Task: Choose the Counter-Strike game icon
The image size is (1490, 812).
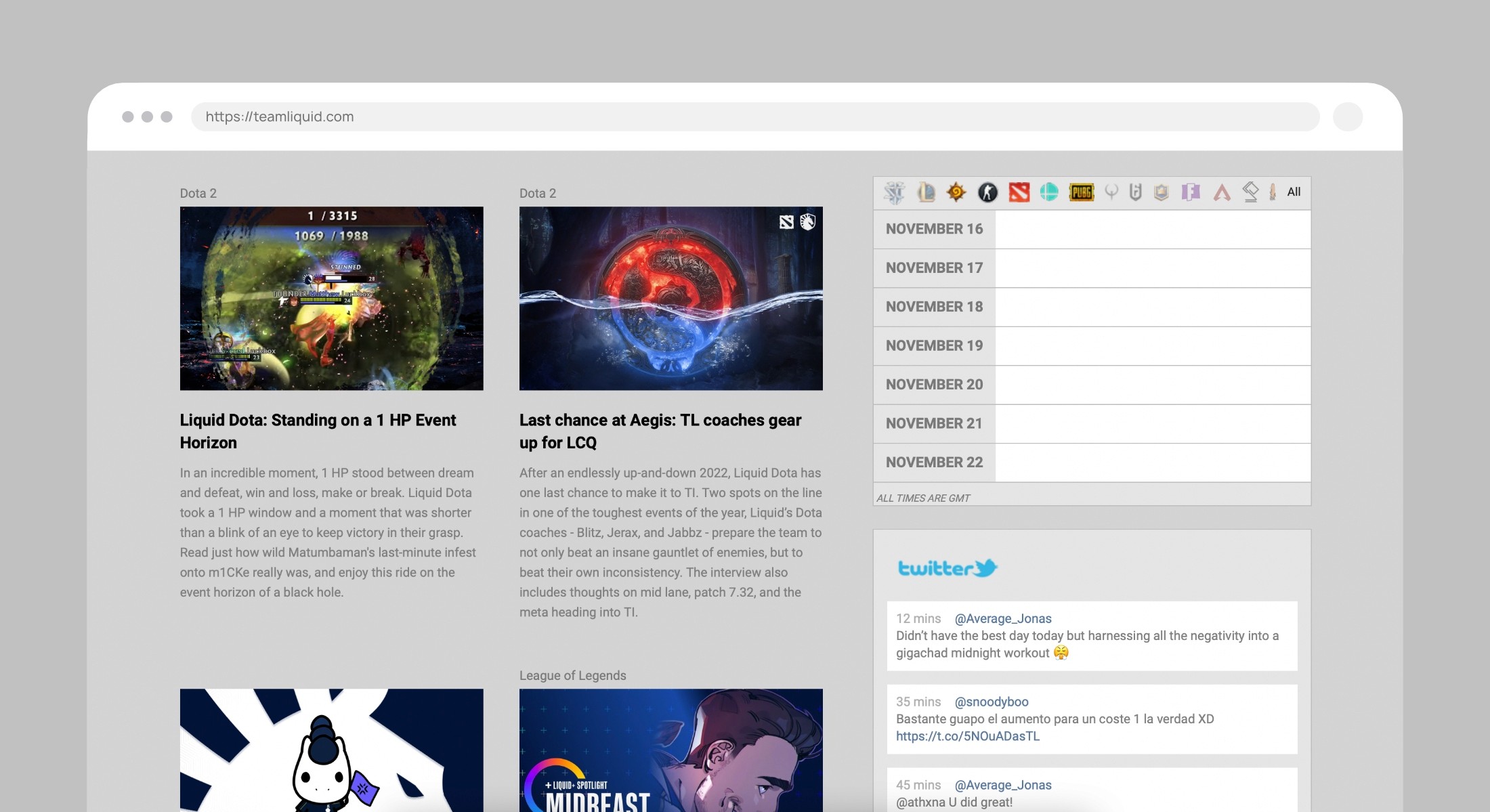Action: [987, 192]
